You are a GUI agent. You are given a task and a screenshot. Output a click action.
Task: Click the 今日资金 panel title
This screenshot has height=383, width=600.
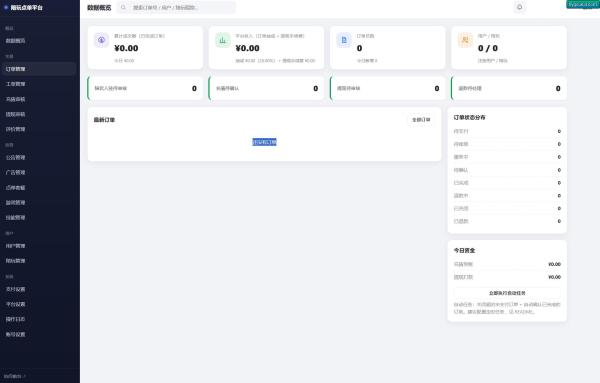pyautogui.click(x=464, y=250)
